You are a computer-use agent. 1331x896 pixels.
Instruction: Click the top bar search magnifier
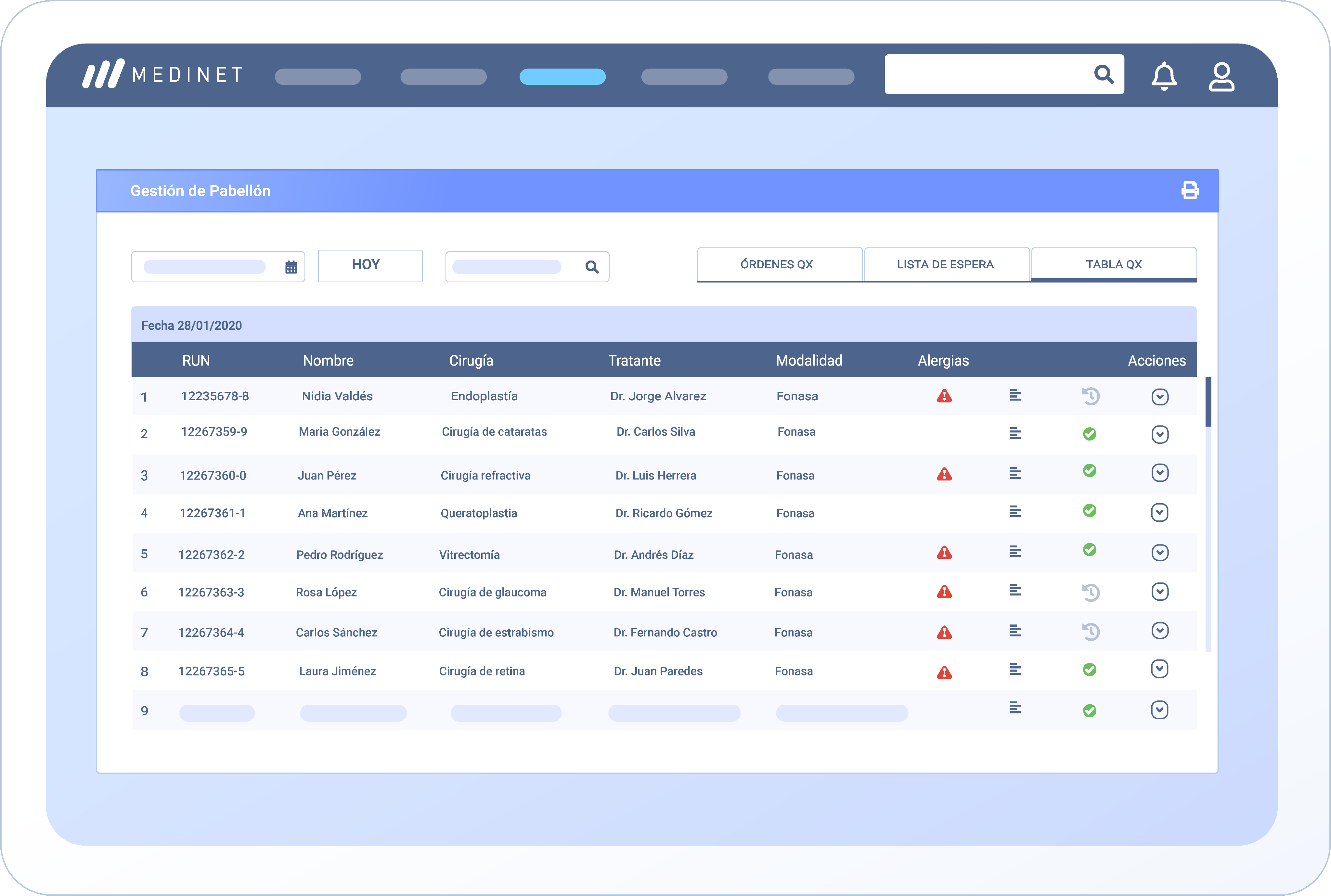pyautogui.click(x=1104, y=74)
